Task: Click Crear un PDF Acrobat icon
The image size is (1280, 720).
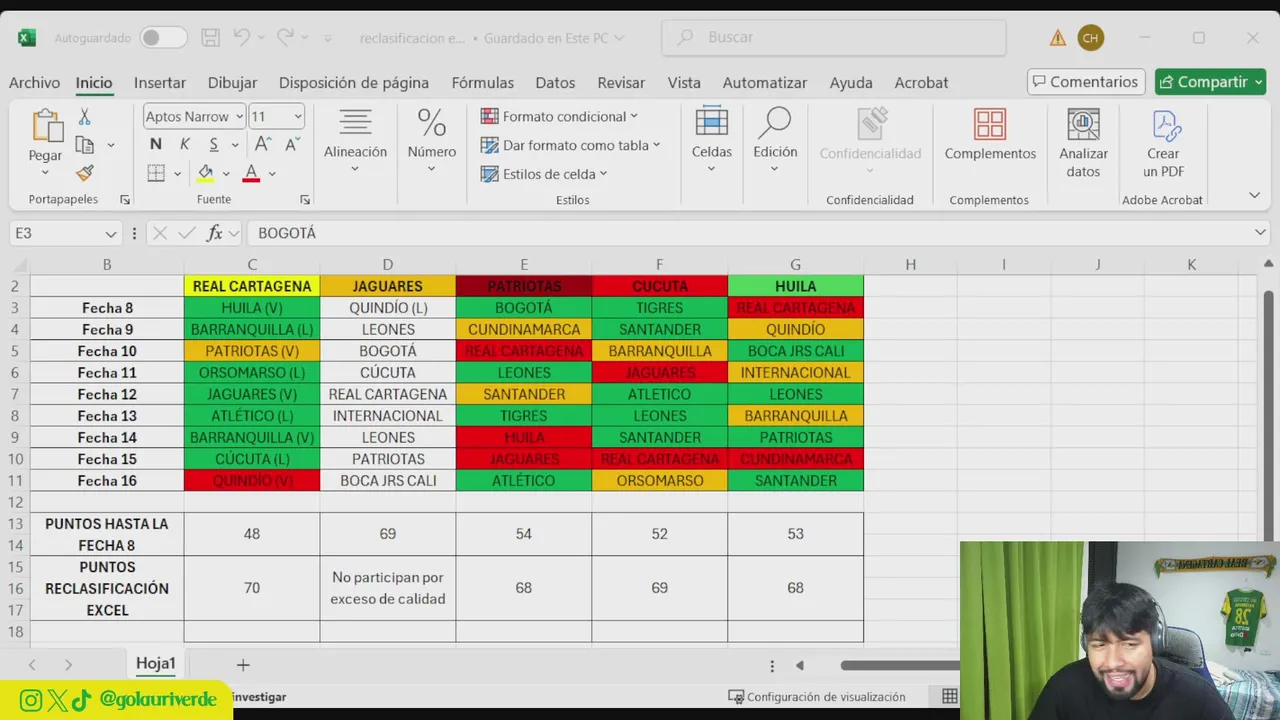Action: (x=1164, y=143)
